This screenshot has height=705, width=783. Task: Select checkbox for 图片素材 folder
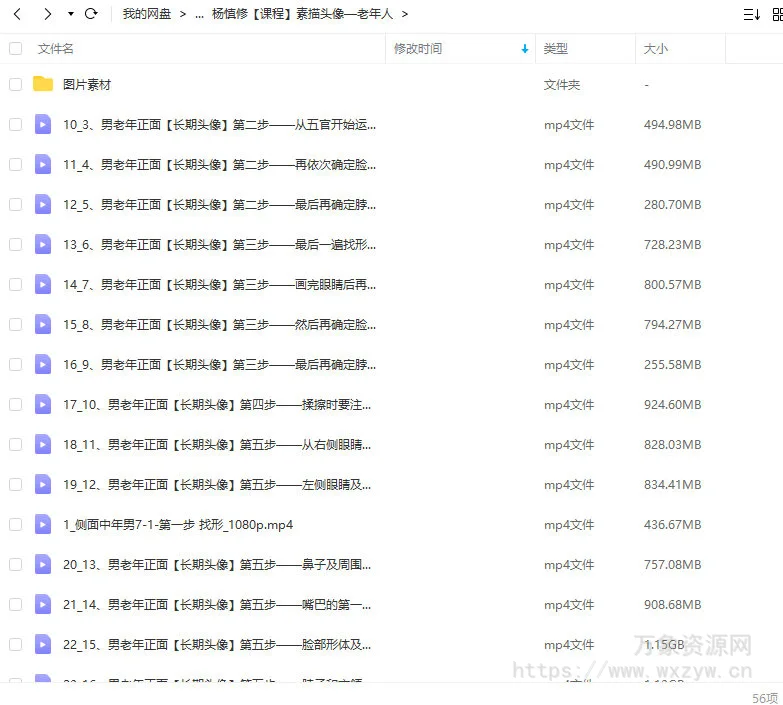click(15, 84)
